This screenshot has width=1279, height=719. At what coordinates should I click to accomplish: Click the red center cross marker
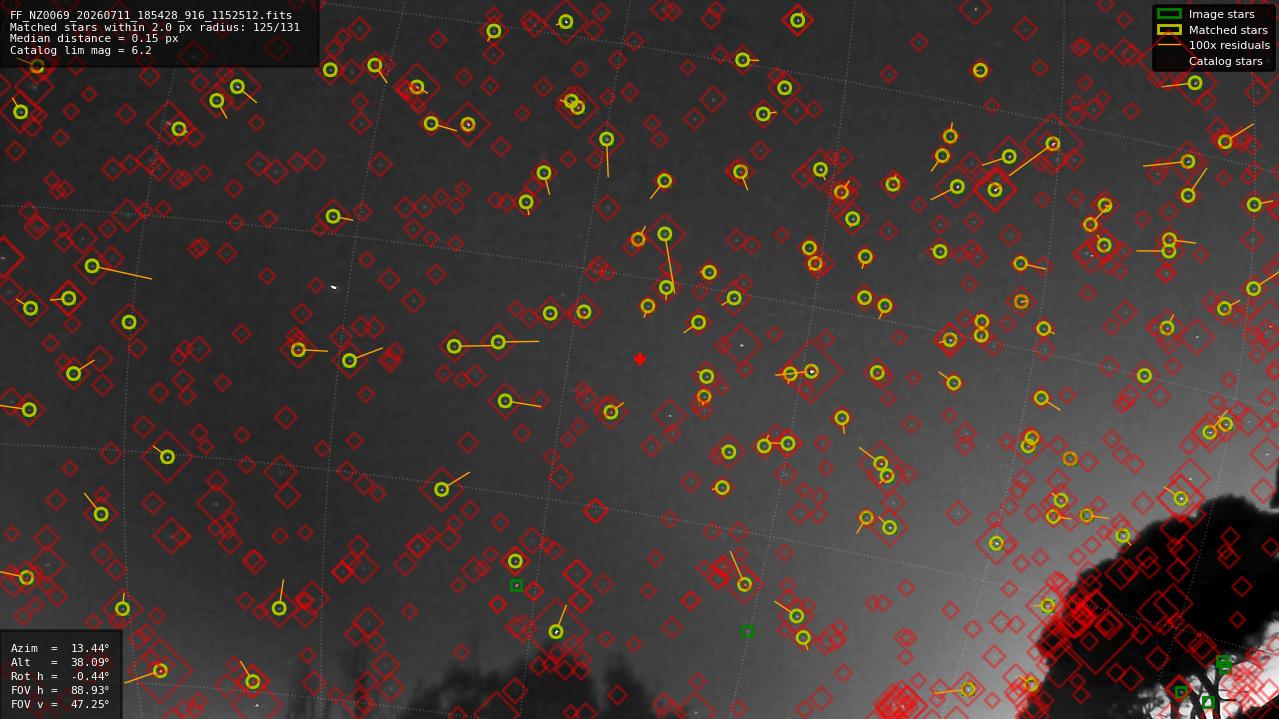pyautogui.click(x=639, y=359)
